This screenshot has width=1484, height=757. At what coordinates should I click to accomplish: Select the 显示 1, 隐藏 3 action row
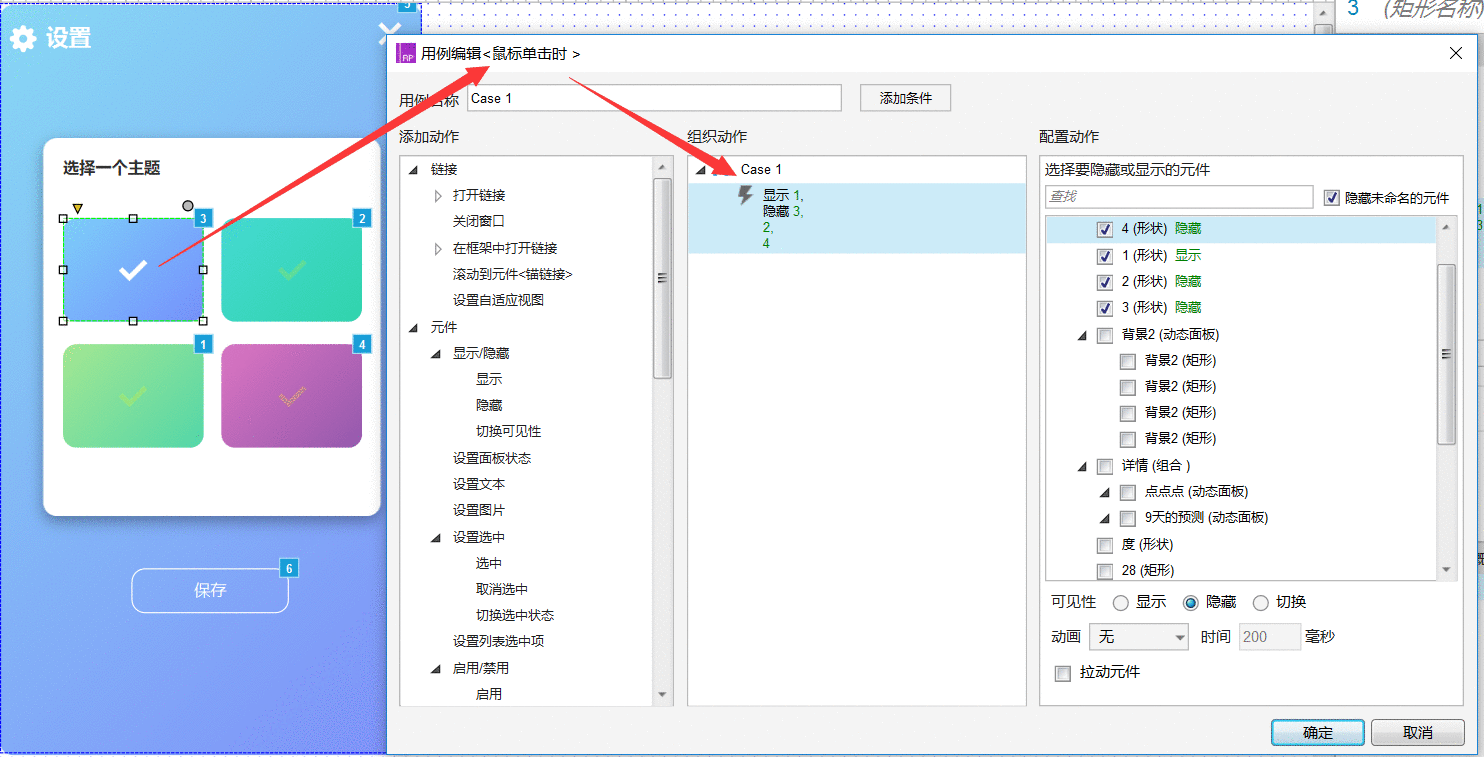(x=857, y=218)
